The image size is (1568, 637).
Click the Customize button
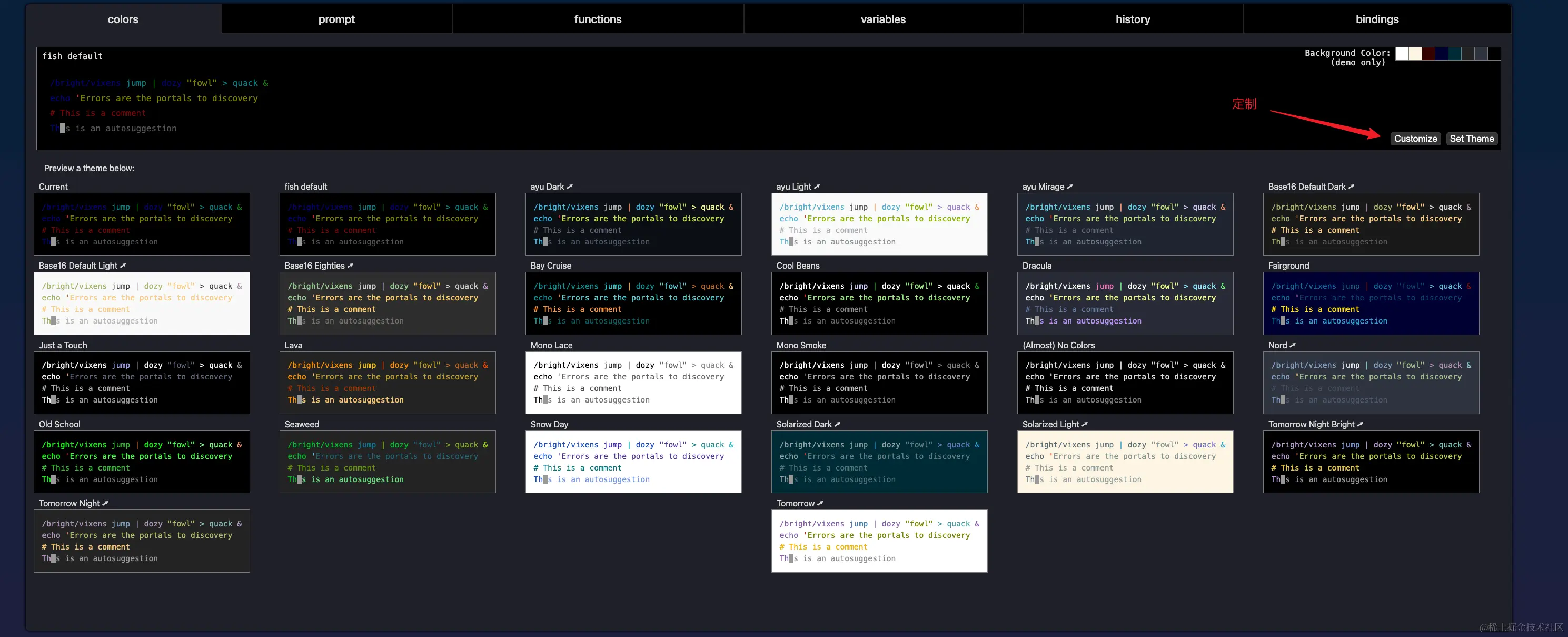point(1415,139)
